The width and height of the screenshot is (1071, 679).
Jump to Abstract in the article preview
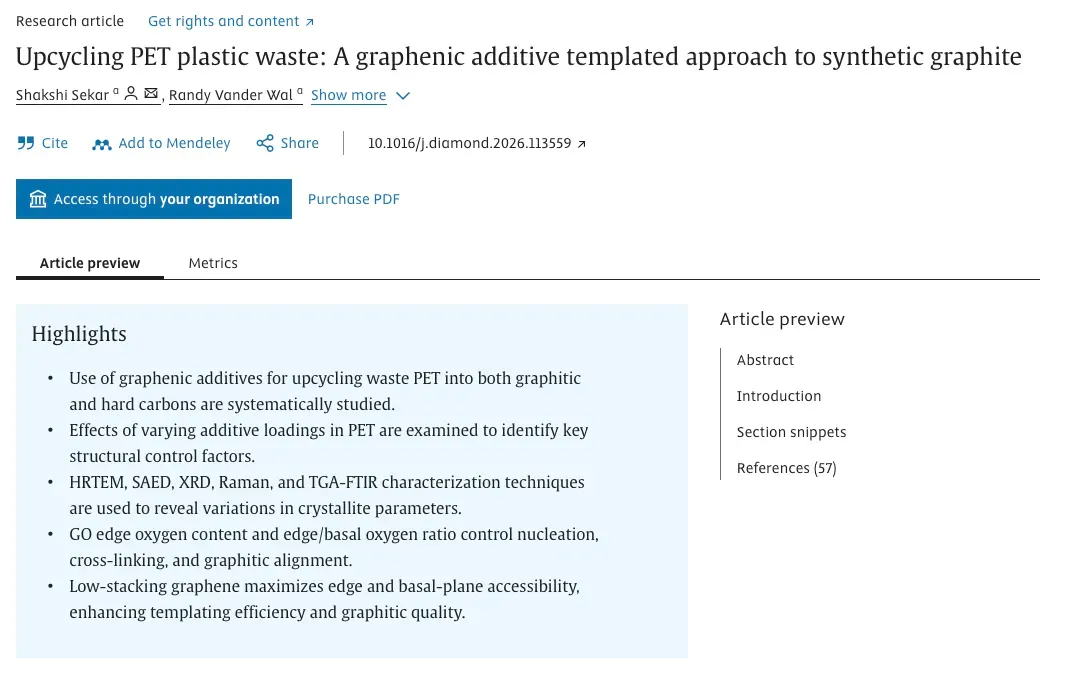[765, 360]
